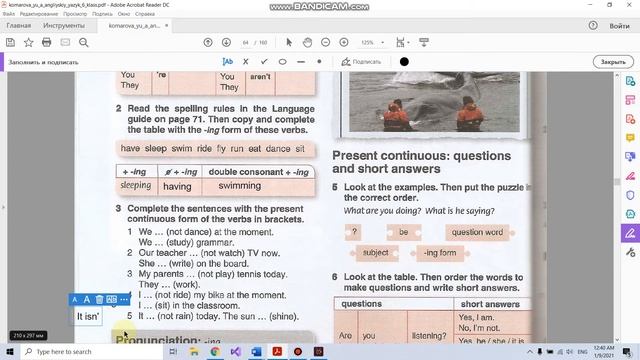Click the page number field

click(245, 42)
